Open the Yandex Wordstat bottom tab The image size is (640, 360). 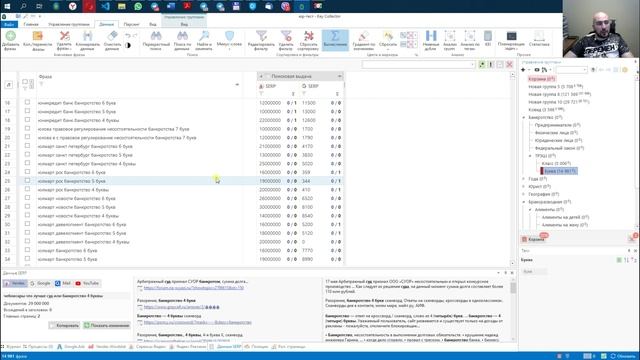(x=108, y=347)
